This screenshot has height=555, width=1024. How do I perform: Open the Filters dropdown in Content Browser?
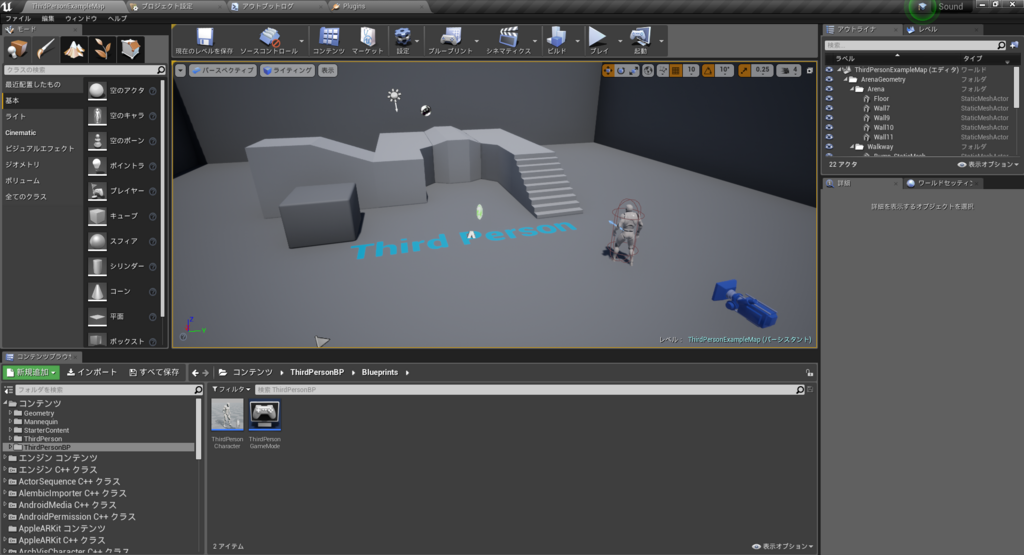coord(231,389)
